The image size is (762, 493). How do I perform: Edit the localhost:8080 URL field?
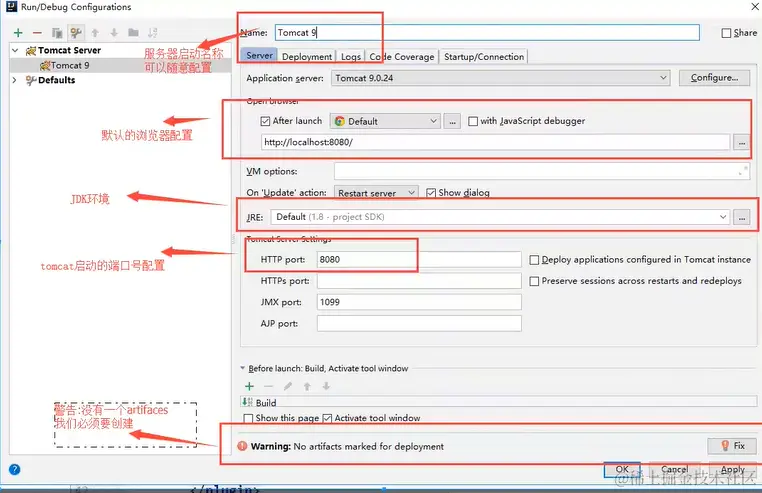(495, 142)
